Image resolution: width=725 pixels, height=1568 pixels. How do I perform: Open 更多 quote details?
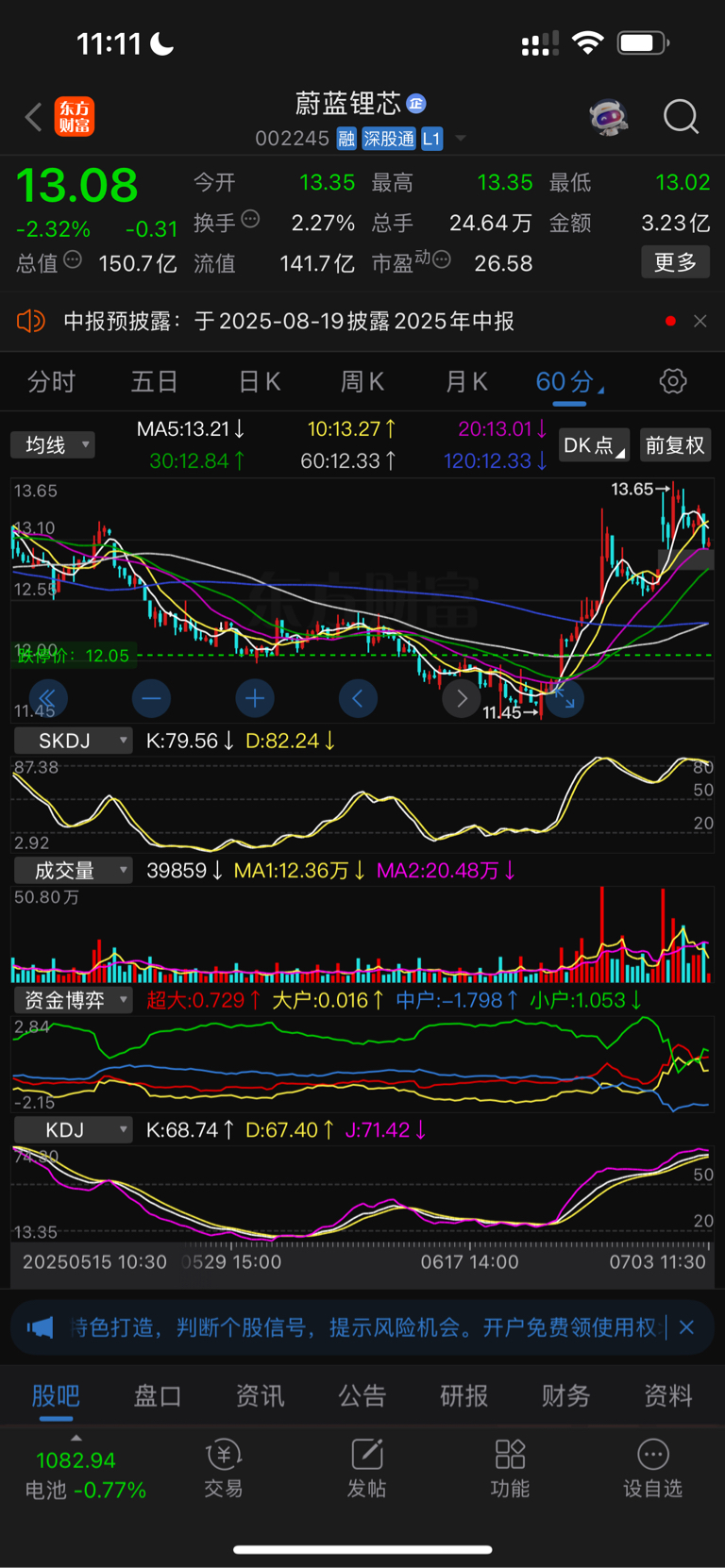pos(675,262)
